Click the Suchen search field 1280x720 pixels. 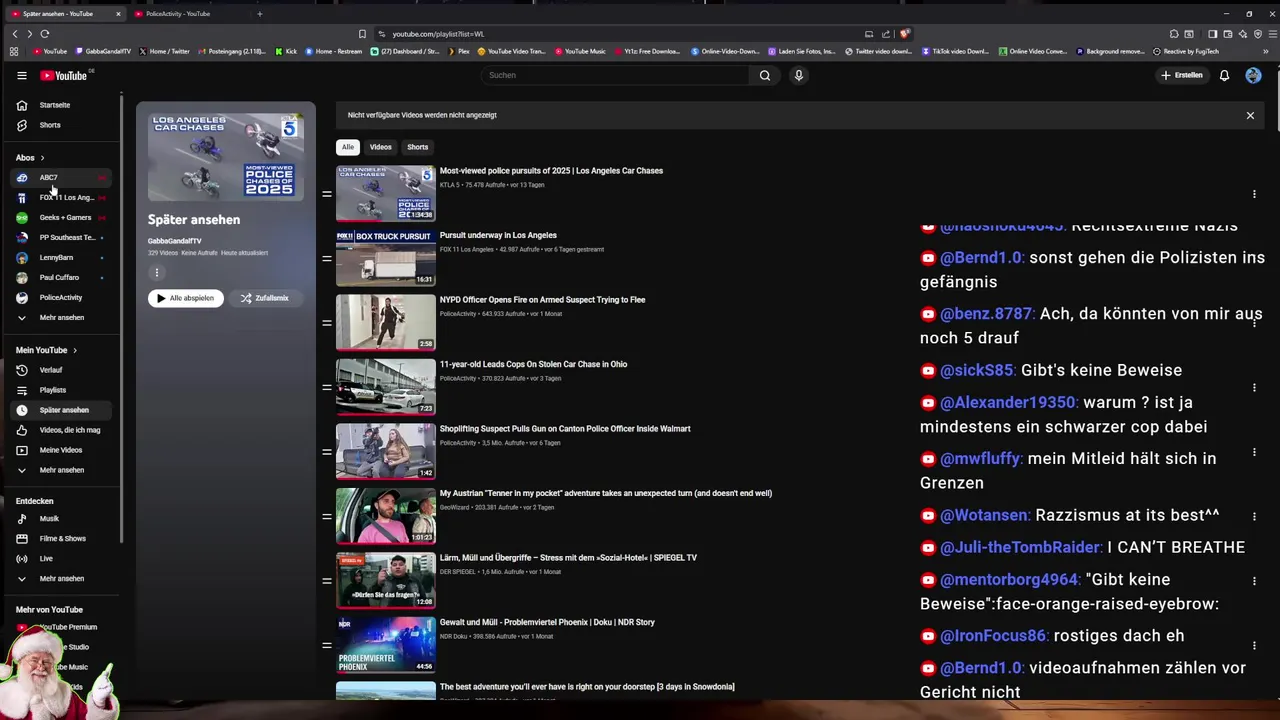[x=615, y=75]
